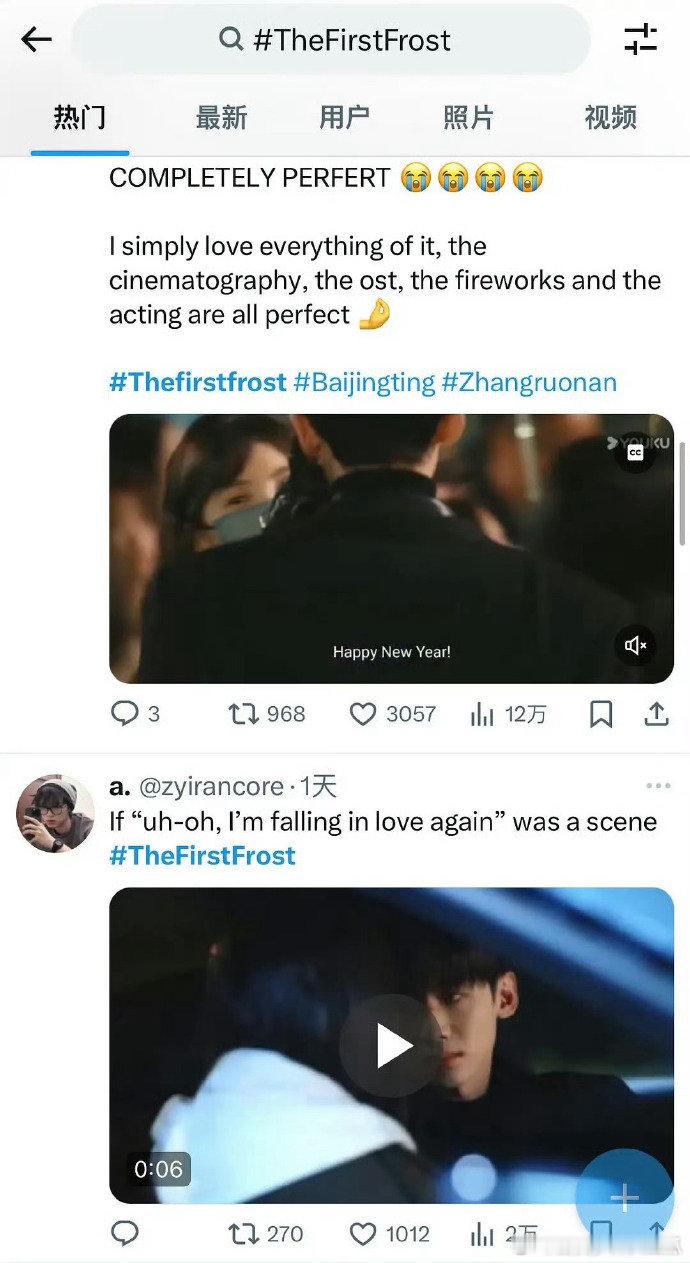Open more options for the zyirancore post

click(658, 786)
